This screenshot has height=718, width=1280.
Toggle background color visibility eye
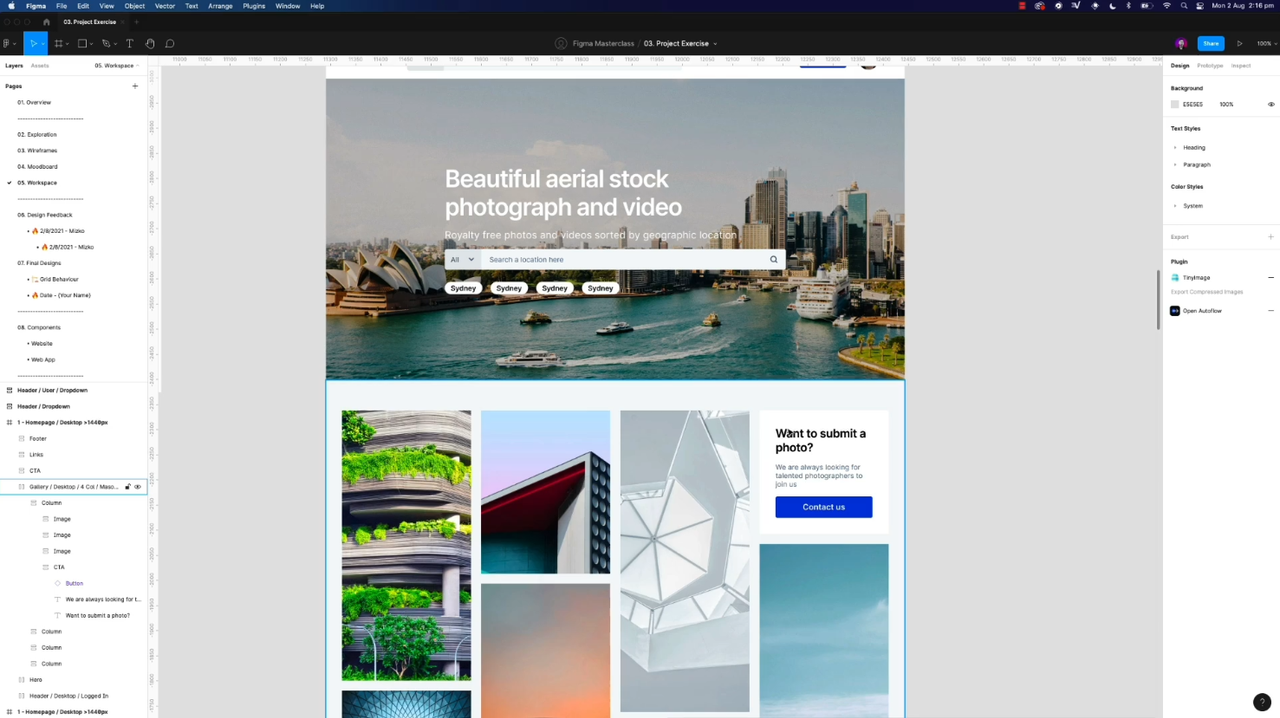click(x=1271, y=104)
